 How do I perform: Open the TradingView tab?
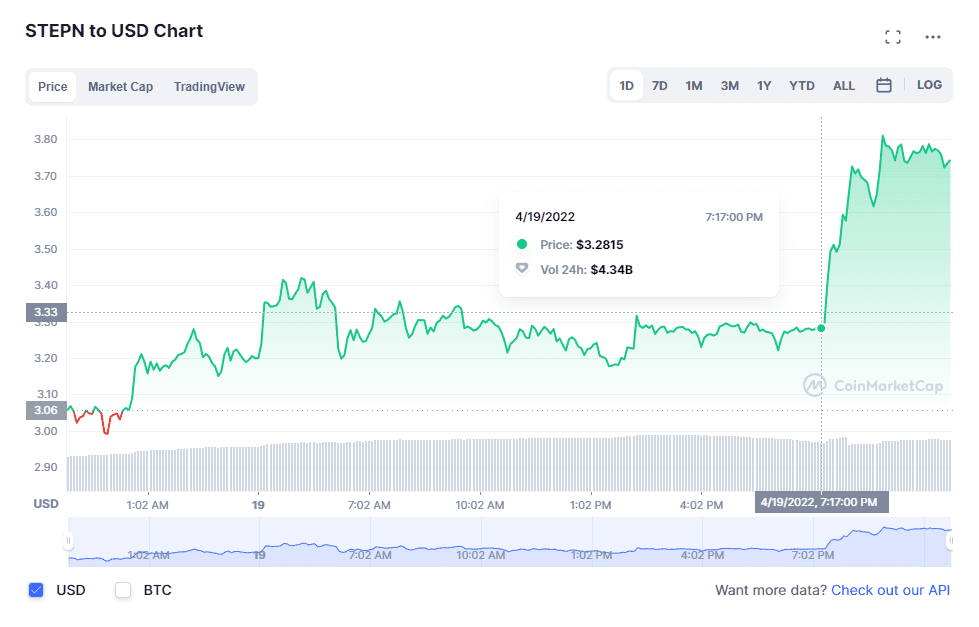[209, 87]
